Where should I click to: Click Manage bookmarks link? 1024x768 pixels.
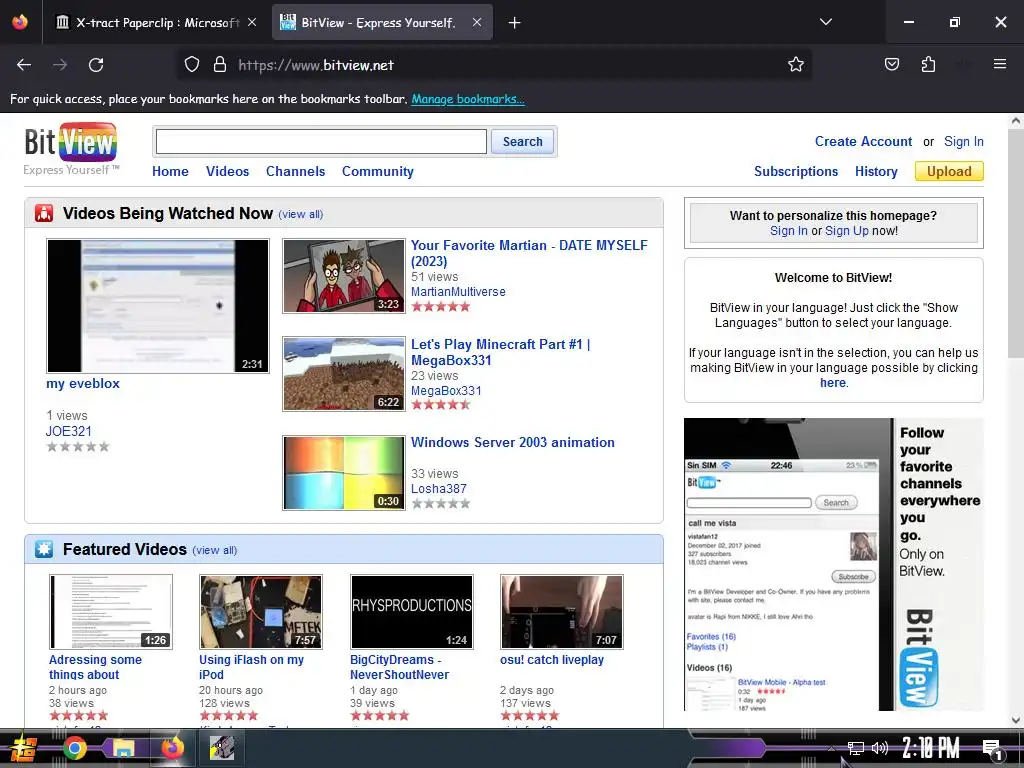point(468,99)
